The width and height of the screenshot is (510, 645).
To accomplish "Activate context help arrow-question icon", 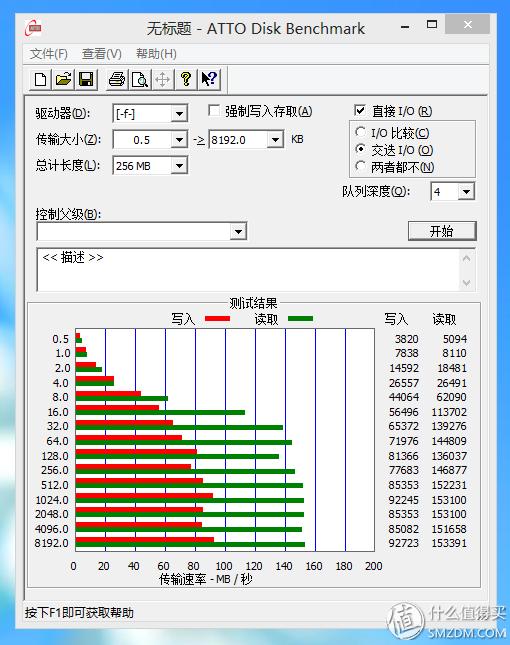I will (209, 79).
